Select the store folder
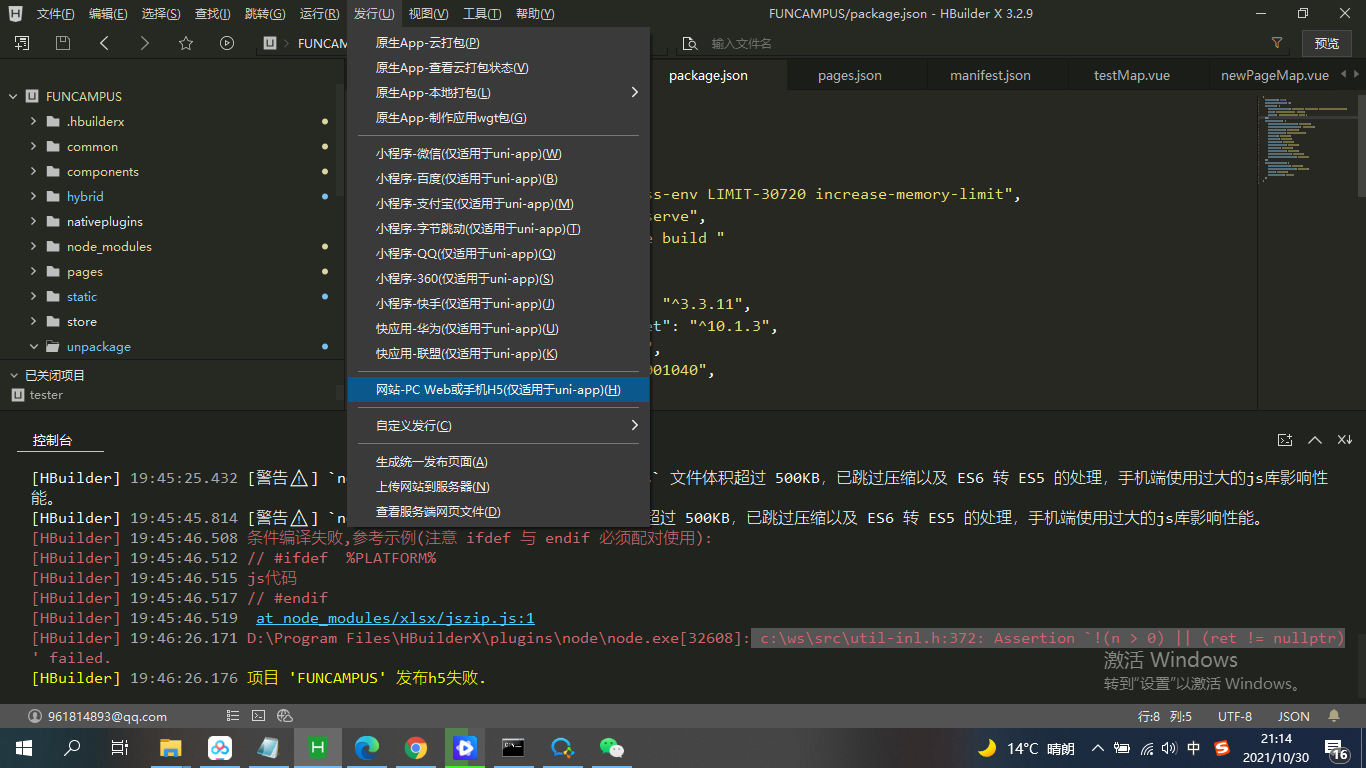This screenshot has width=1366, height=768. (82, 322)
